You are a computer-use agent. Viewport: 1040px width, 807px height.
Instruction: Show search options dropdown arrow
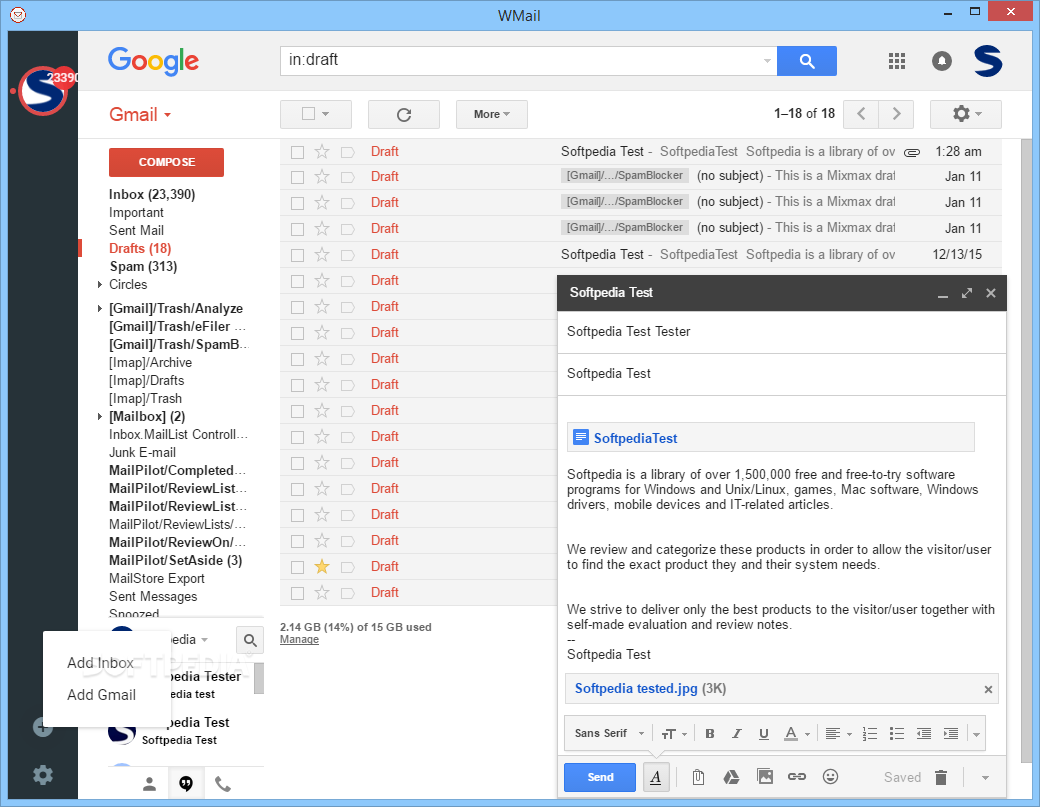pos(767,61)
